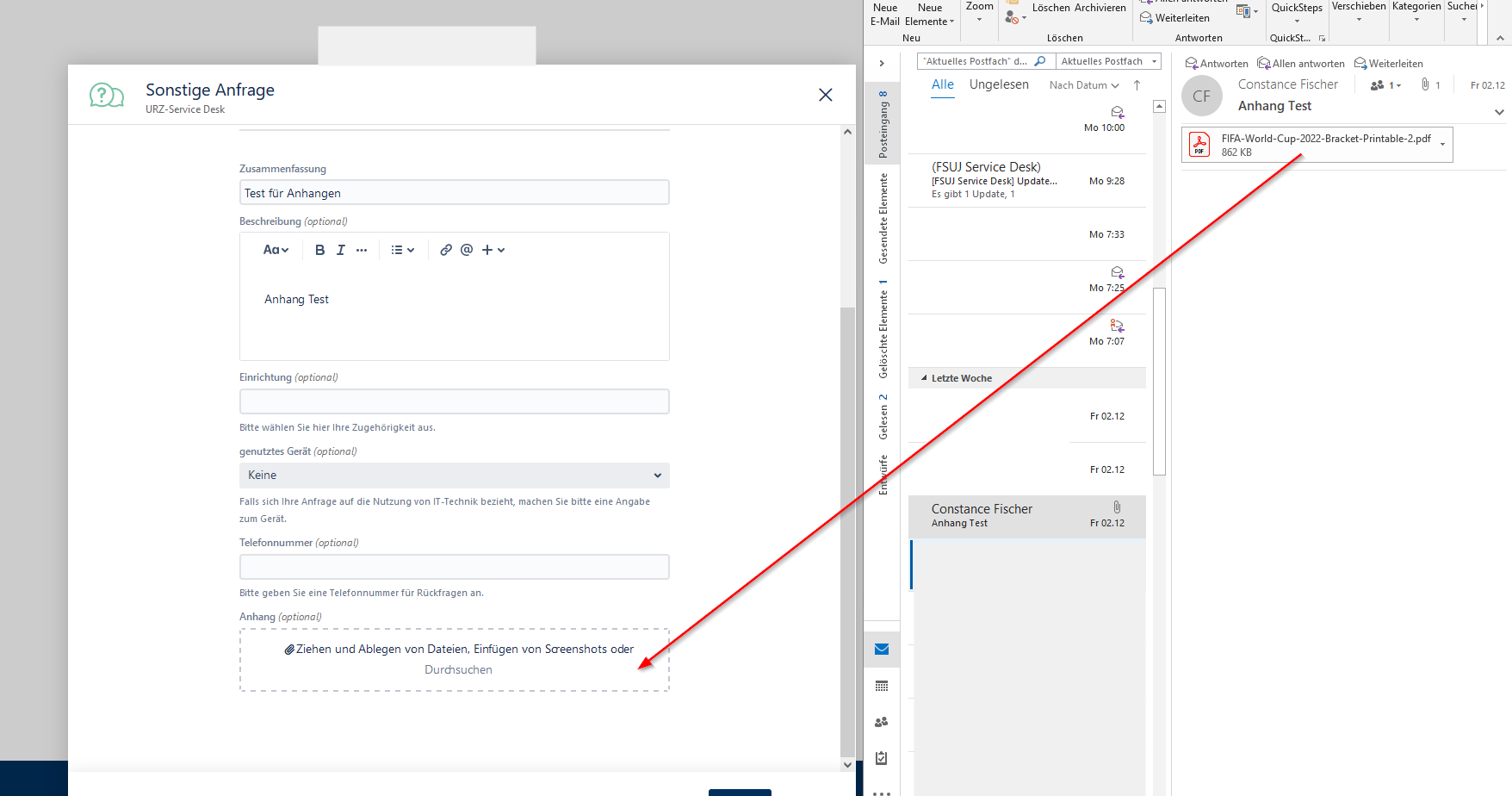Toggle italic formatting in description editor
This screenshot has height=796, width=1512.
click(x=341, y=250)
